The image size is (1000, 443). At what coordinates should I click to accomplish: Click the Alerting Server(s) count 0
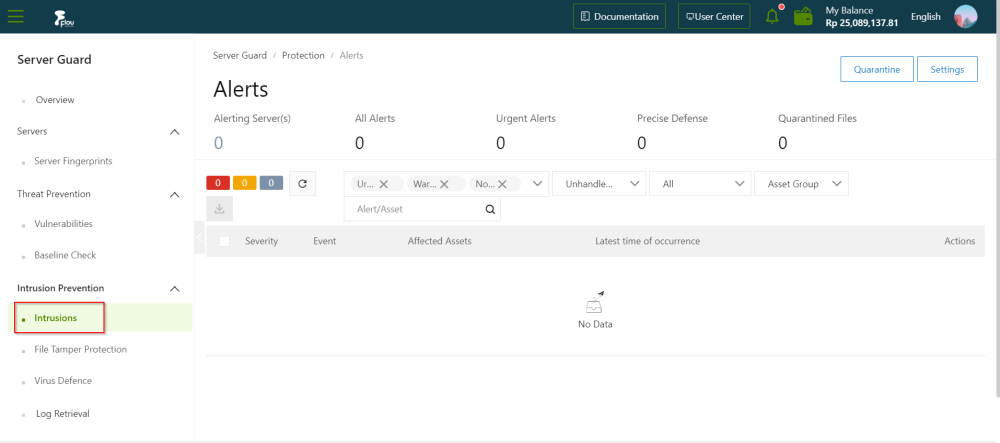pos(218,143)
